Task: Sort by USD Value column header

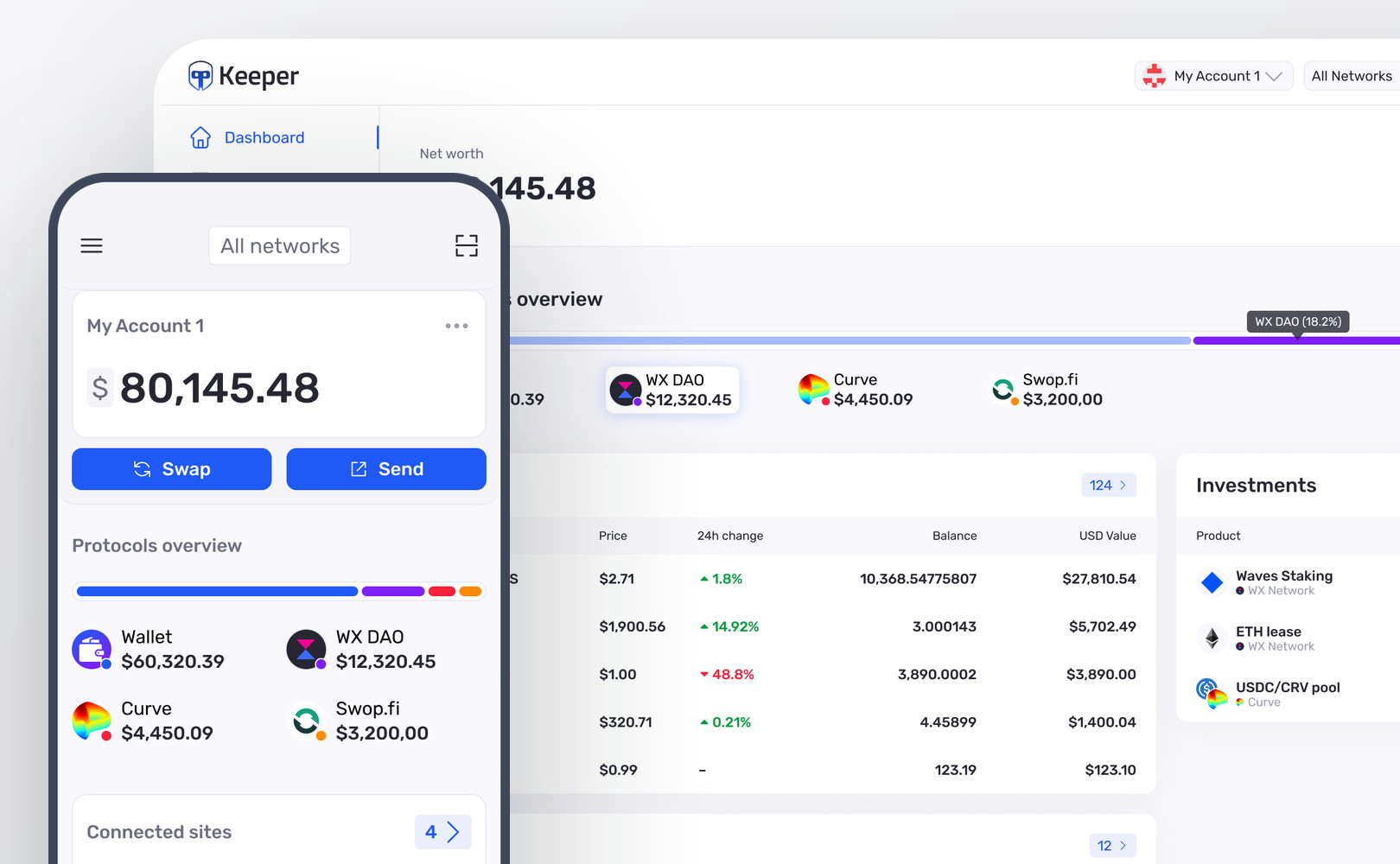Action: [x=1107, y=536]
